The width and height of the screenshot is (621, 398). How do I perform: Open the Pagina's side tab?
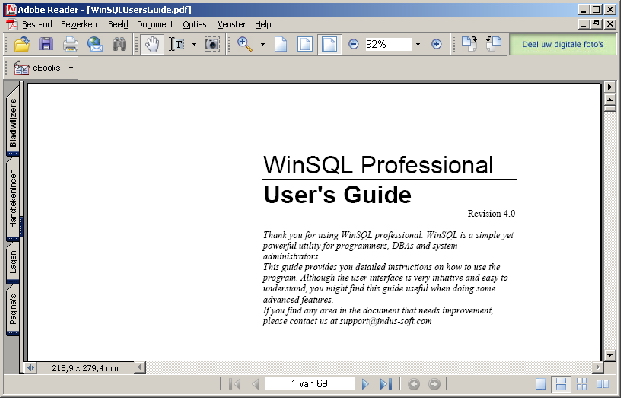pyautogui.click(x=13, y=310)
